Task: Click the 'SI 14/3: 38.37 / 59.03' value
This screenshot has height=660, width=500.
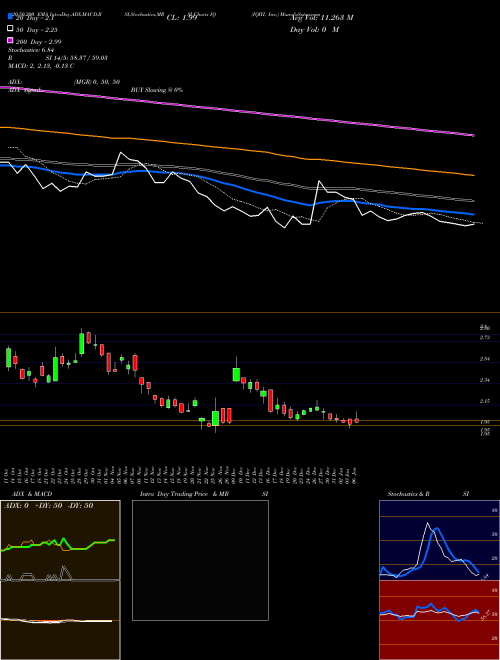Action: [77, 58]
